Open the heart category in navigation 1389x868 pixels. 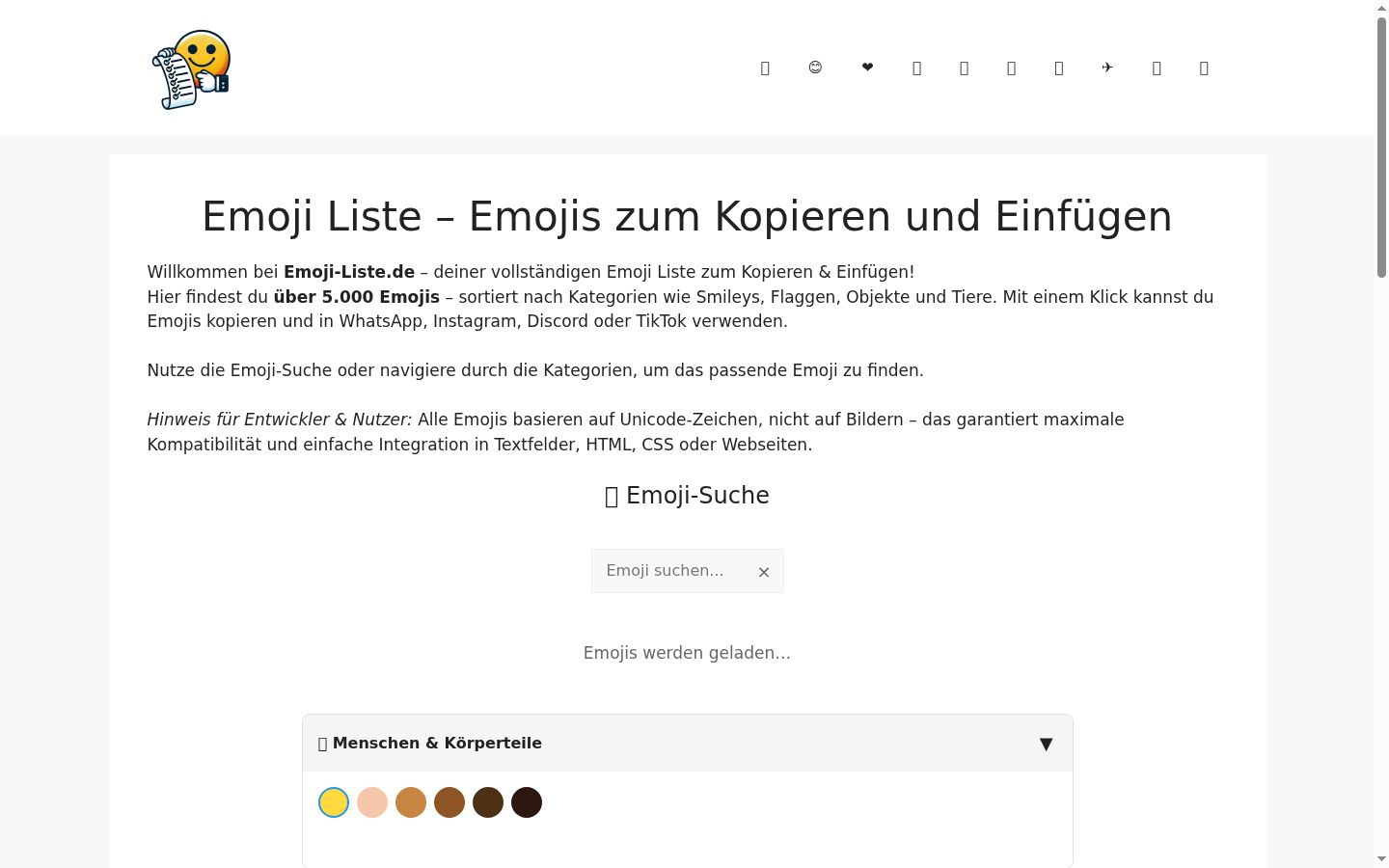867,68
